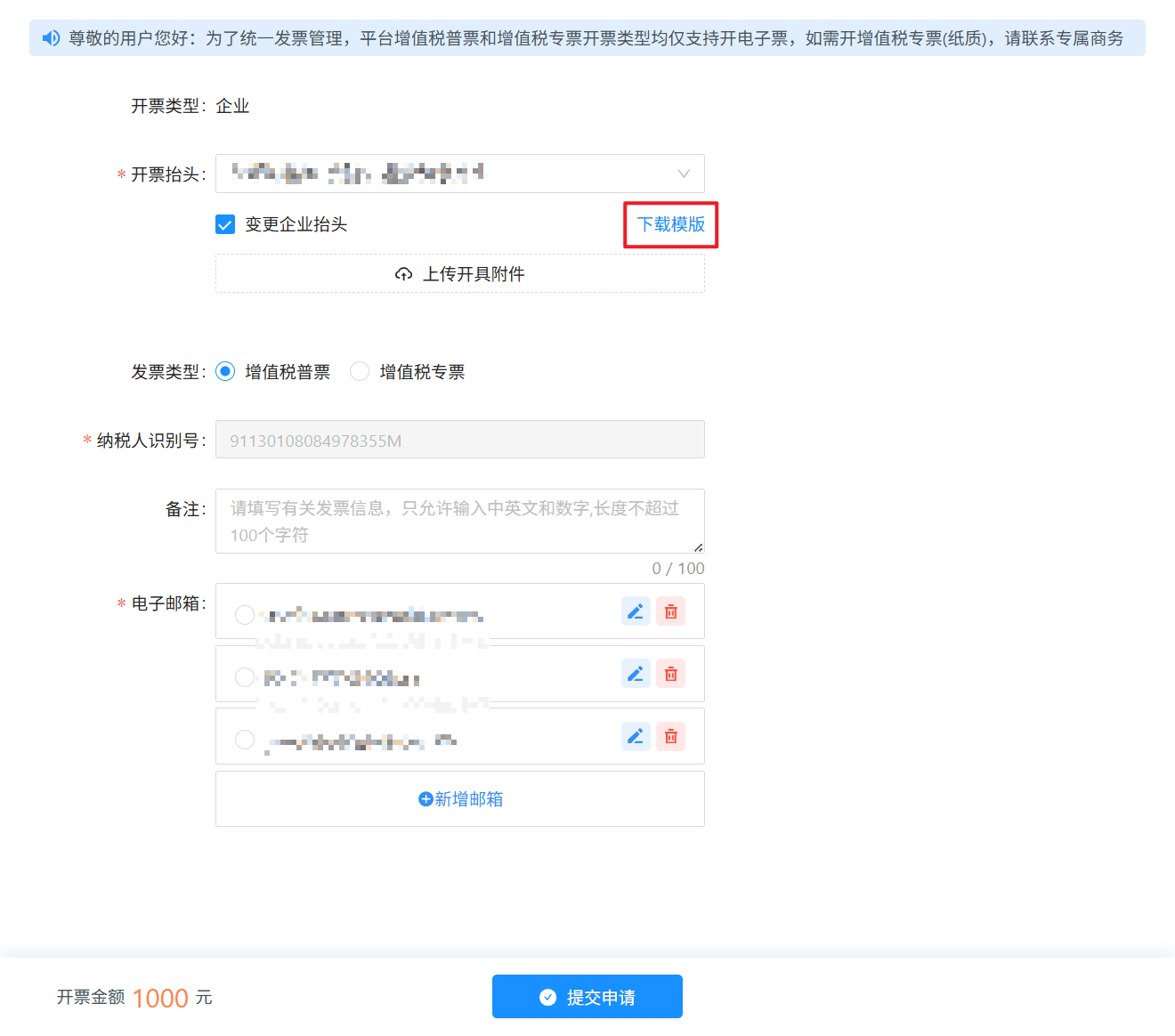The image size is (1175, 1036).
Task: Choose the second email radio button
Action: [x=245, y=677]
